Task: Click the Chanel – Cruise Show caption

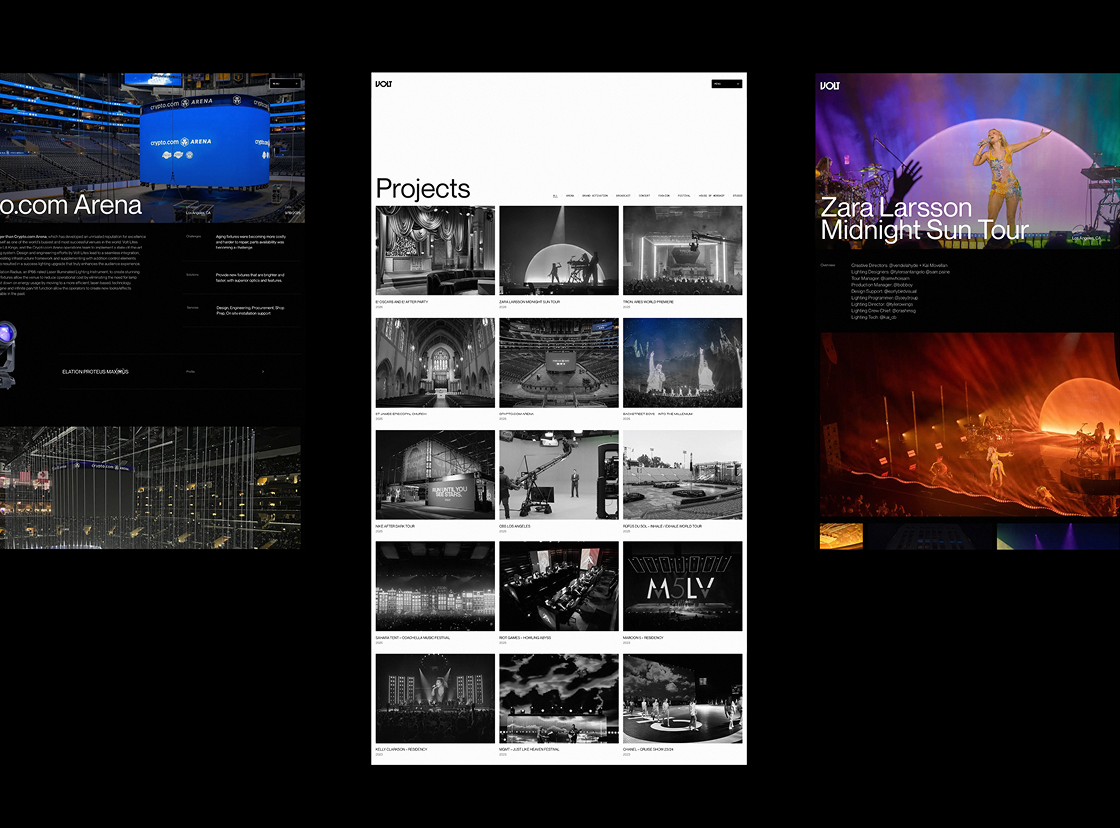Action: 648,749
